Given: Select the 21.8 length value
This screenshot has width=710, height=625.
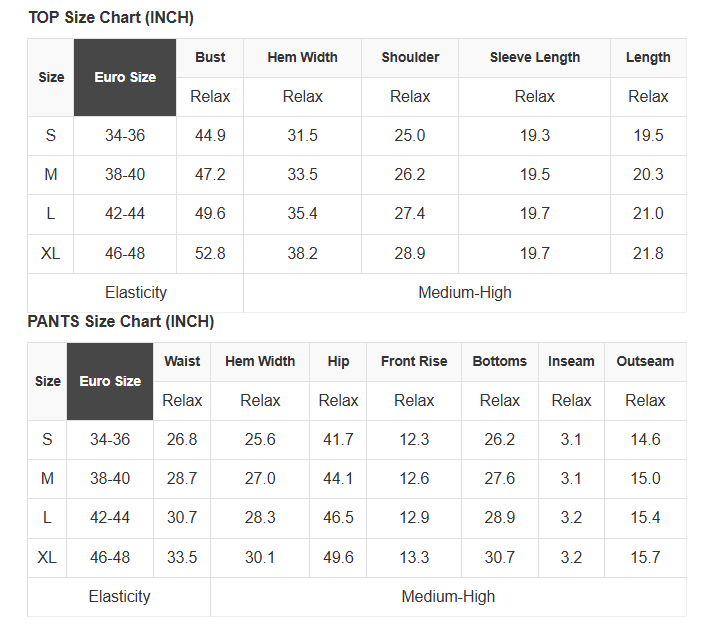Looking at the screenshot, I should (648, 253).
